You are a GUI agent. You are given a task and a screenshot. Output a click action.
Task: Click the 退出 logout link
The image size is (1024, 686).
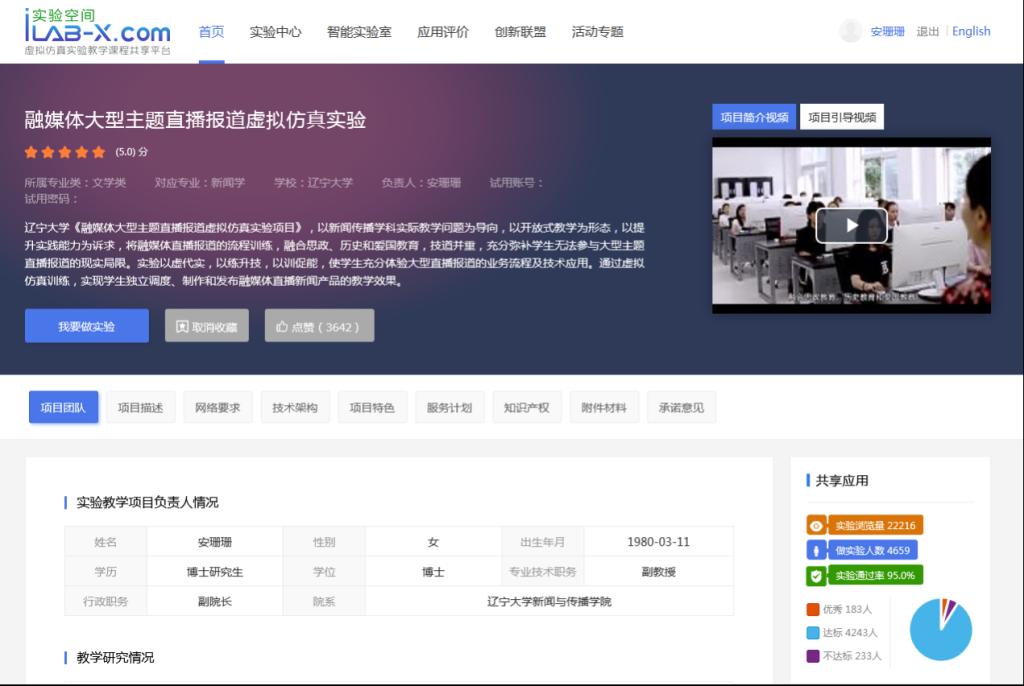pos(928,32)
